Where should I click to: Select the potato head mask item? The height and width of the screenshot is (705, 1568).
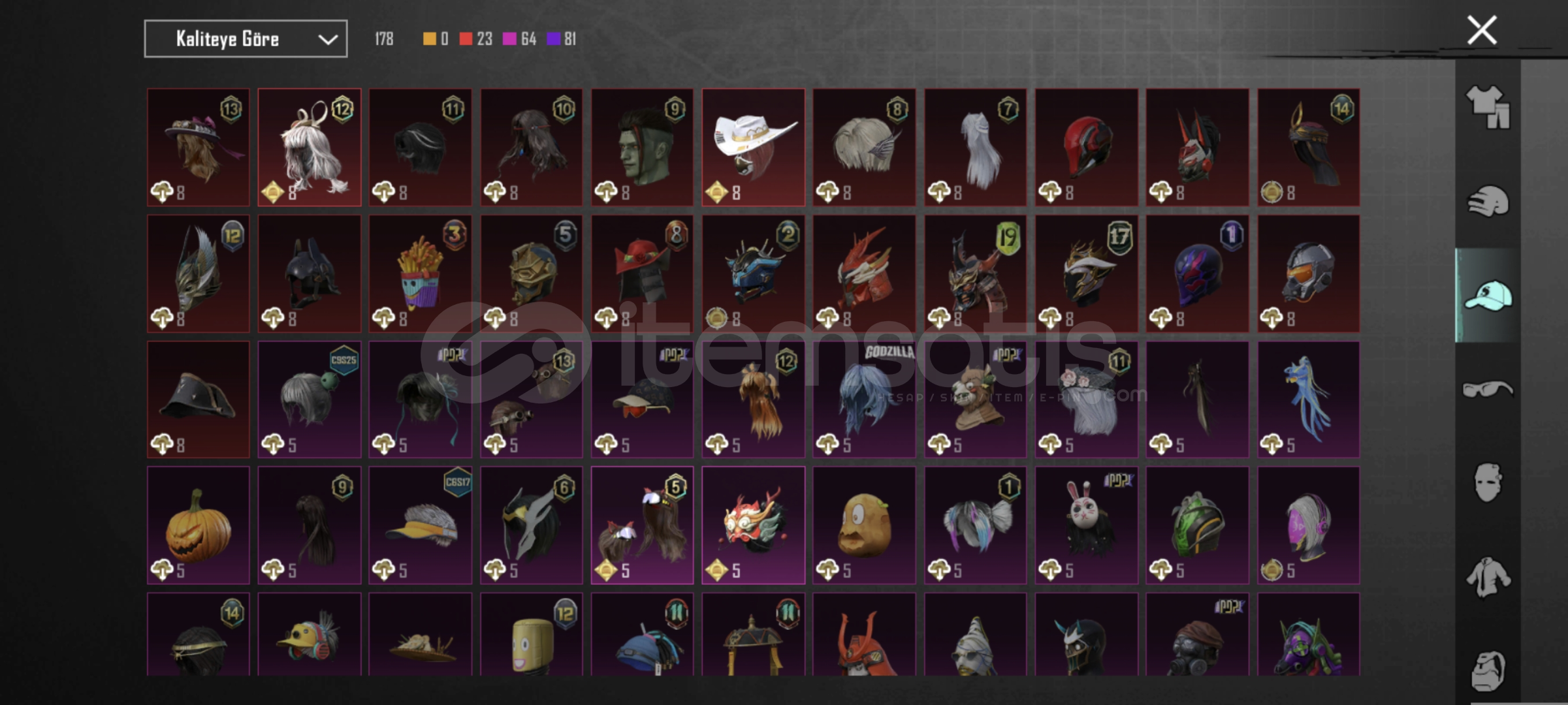(x=864, y=525)
